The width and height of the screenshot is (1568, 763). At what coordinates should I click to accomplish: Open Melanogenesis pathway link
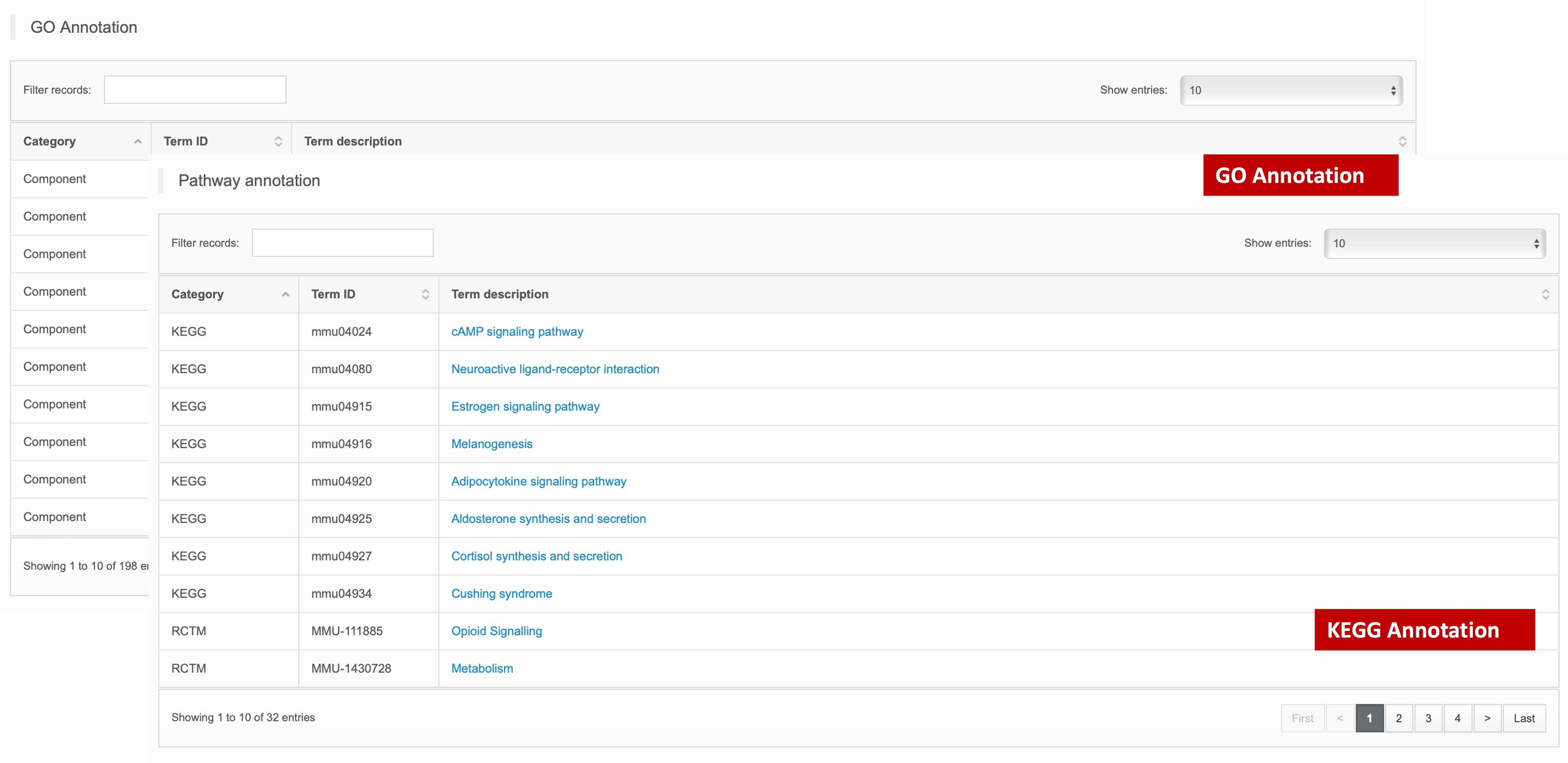pos(491,444)
